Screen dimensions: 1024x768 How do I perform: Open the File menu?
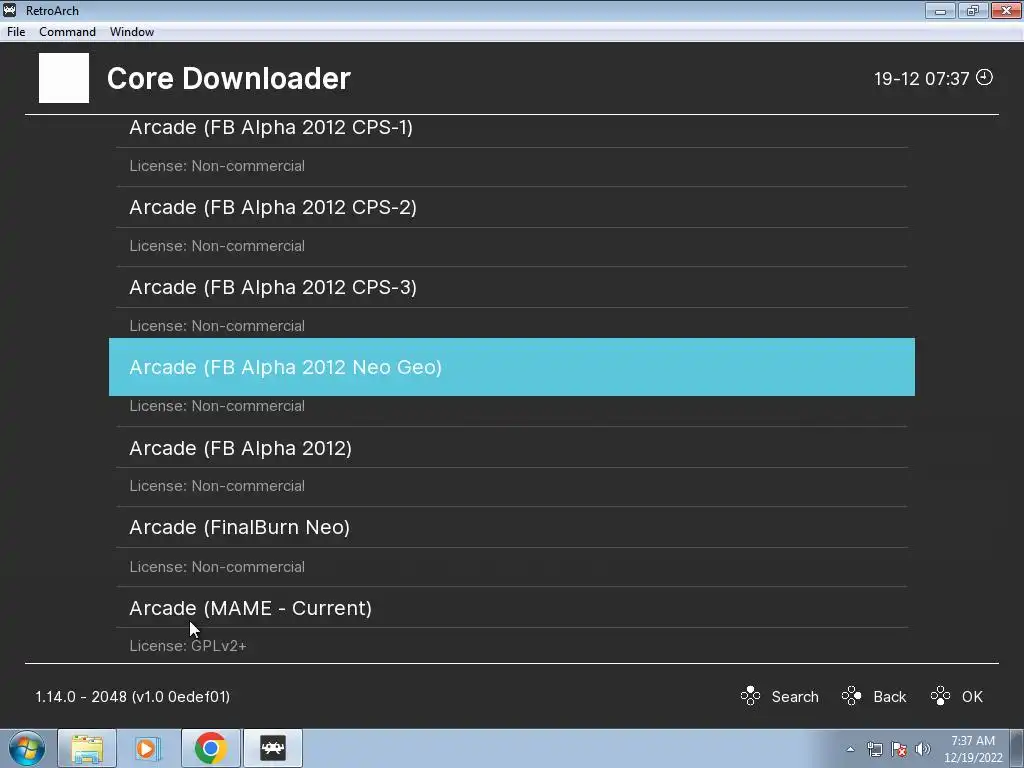point(16,32)
